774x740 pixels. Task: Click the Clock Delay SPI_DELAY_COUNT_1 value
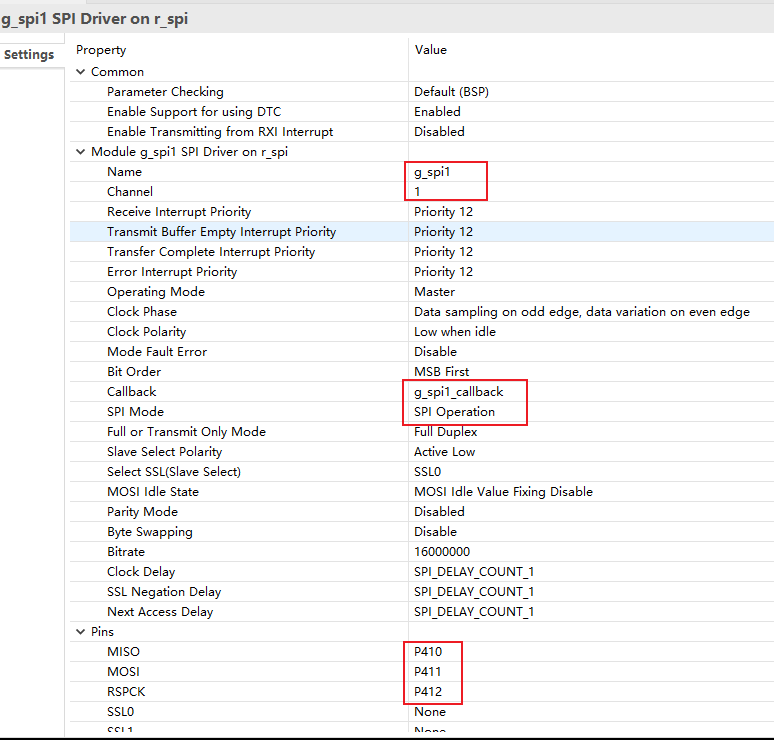(x=474, y=572)
